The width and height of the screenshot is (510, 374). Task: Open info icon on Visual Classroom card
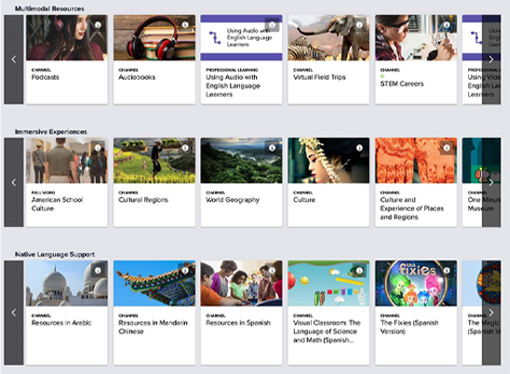tap(359, 271)
